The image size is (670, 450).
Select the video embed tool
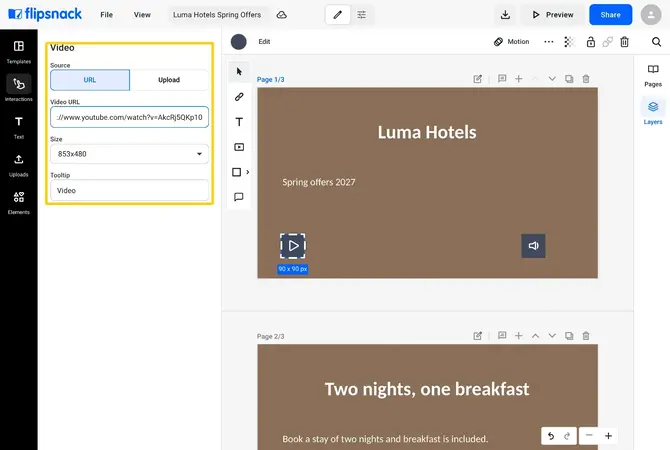[x=239, y=147]
